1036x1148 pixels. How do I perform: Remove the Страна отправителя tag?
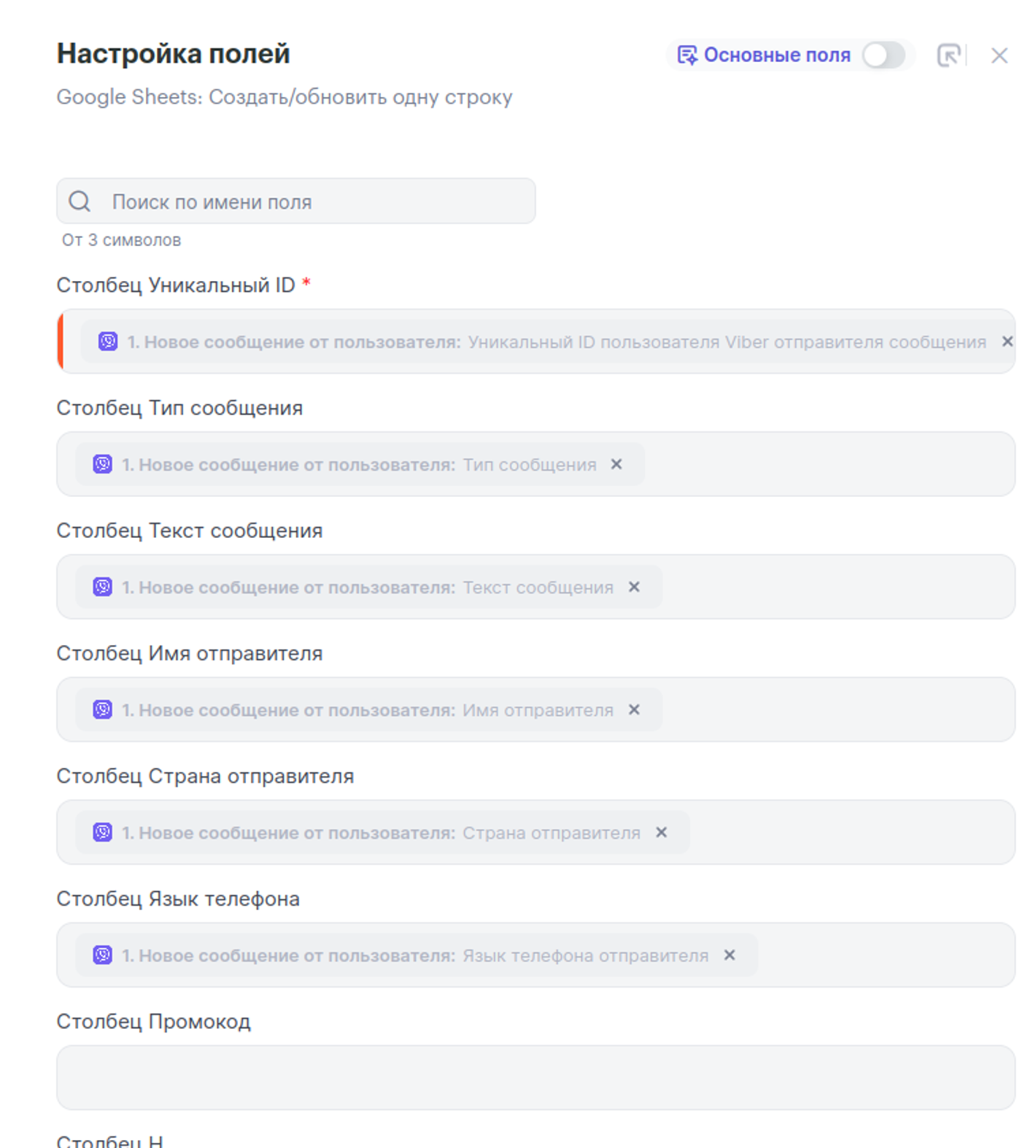click(661, 832)
